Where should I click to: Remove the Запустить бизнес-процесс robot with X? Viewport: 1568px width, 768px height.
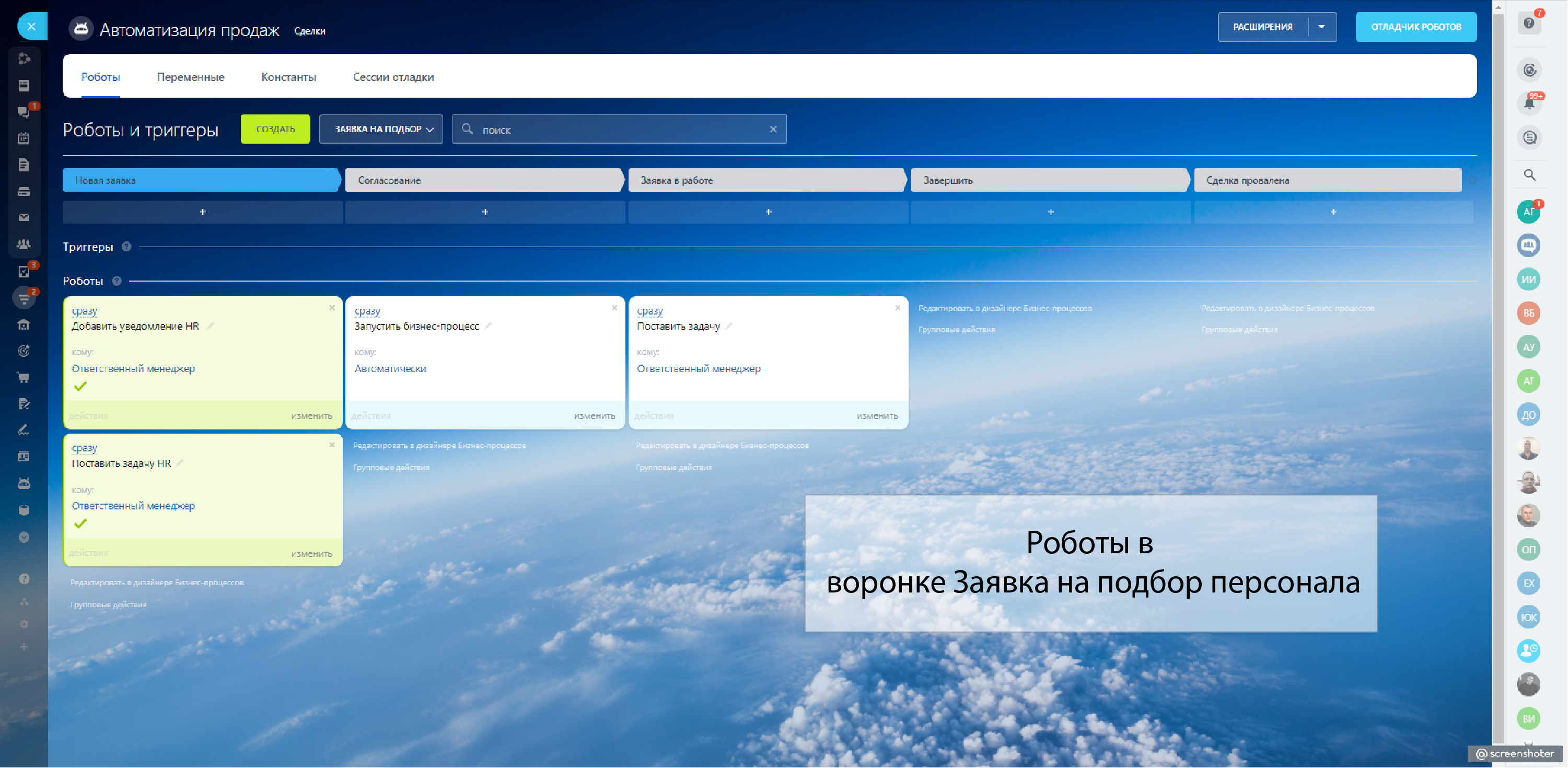[x=614, y=308]
